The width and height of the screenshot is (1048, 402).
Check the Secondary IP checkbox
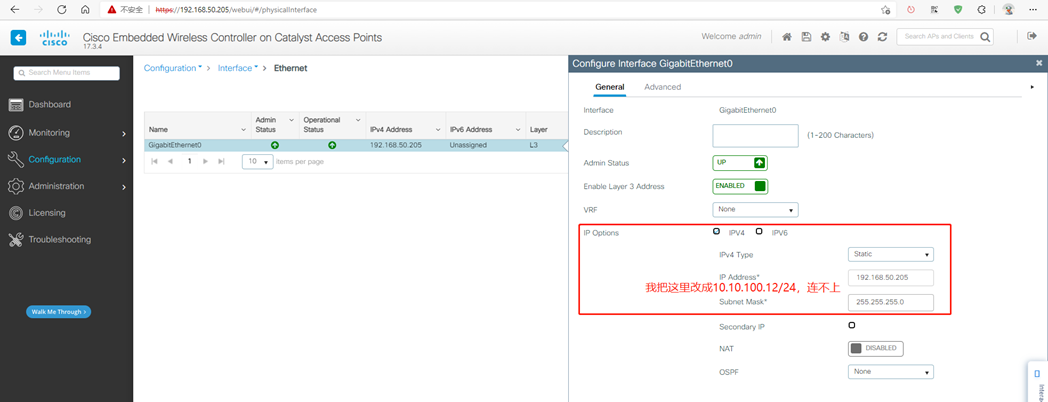coord(852,325)
